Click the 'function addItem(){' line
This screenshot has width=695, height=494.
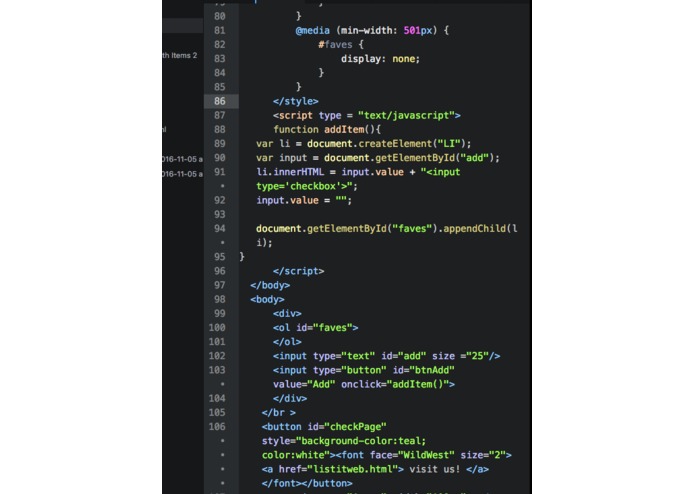(x=327, y=129)
